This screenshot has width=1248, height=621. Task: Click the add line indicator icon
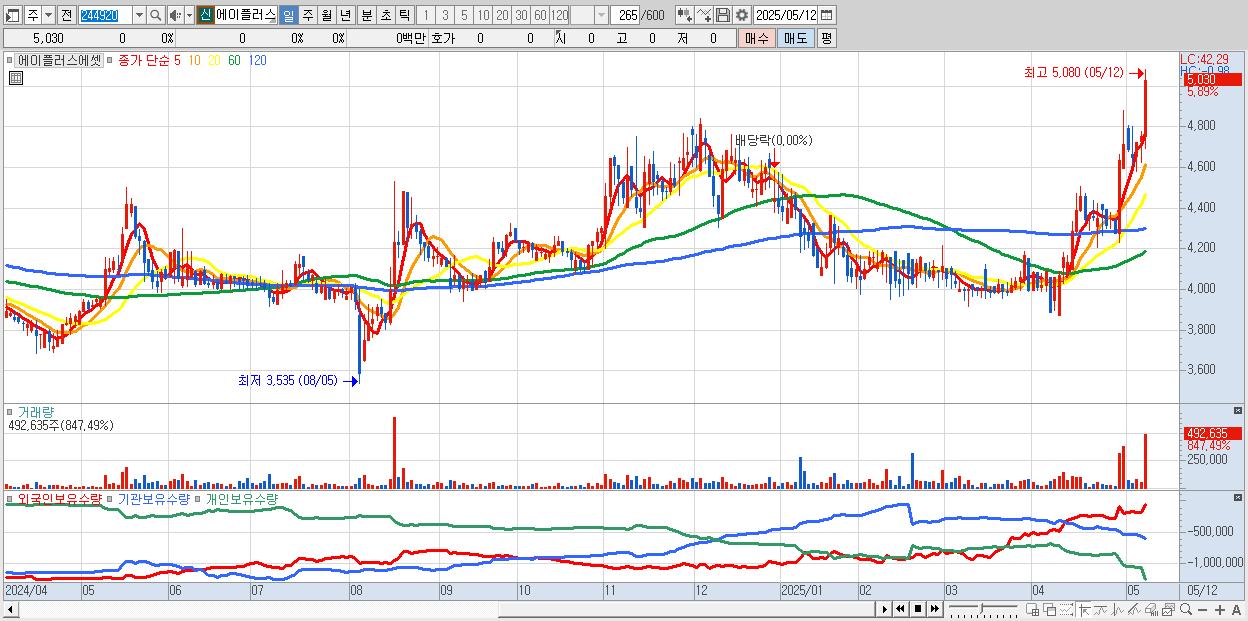point(704,15)
